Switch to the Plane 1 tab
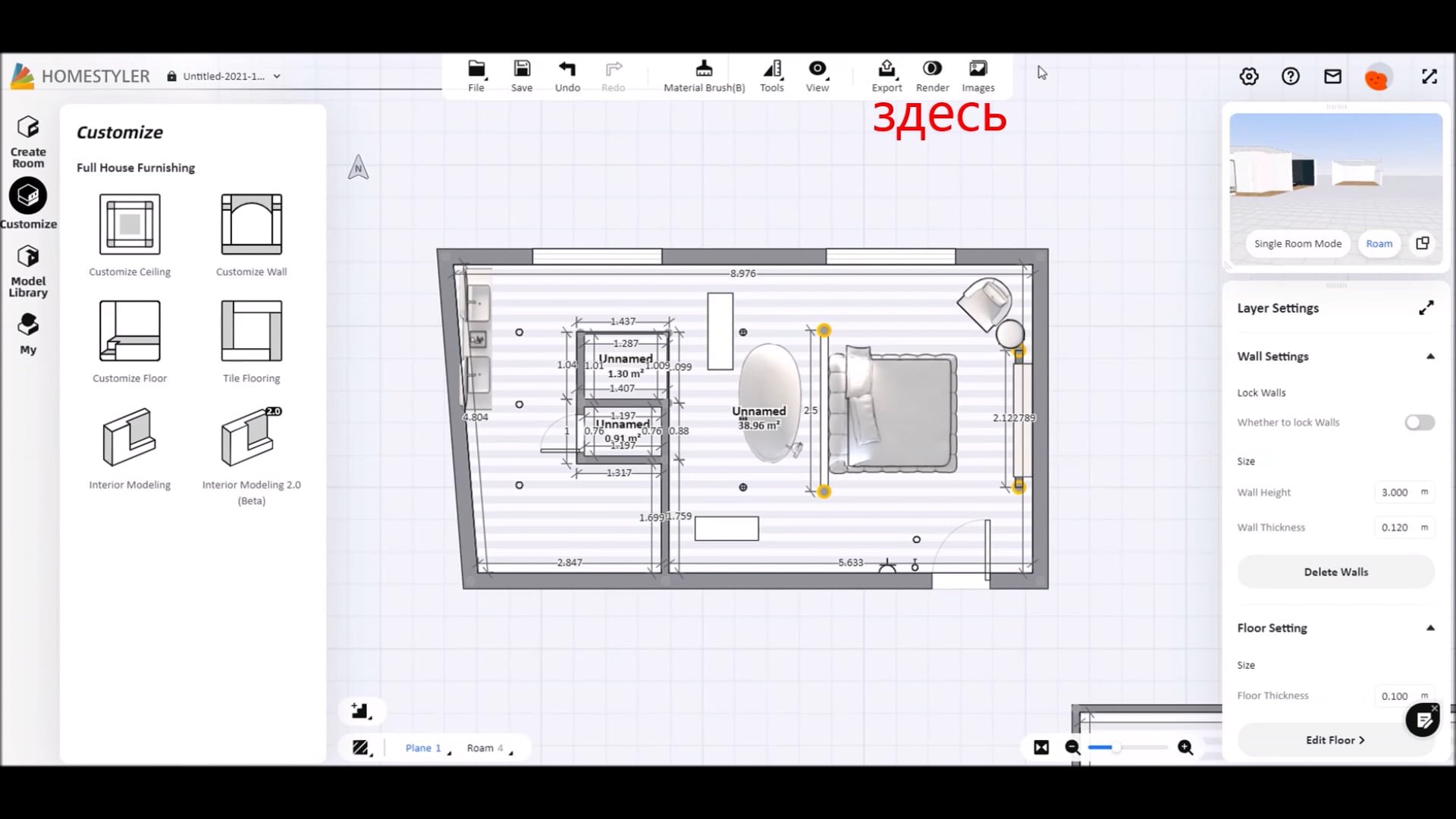 [423, 747]
